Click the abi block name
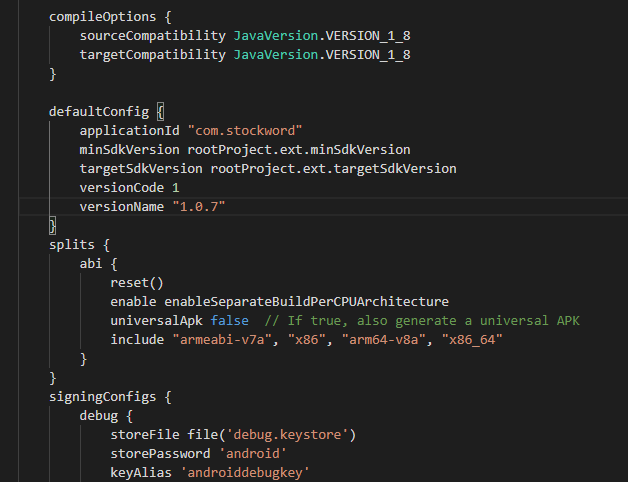 coord(91,264)
